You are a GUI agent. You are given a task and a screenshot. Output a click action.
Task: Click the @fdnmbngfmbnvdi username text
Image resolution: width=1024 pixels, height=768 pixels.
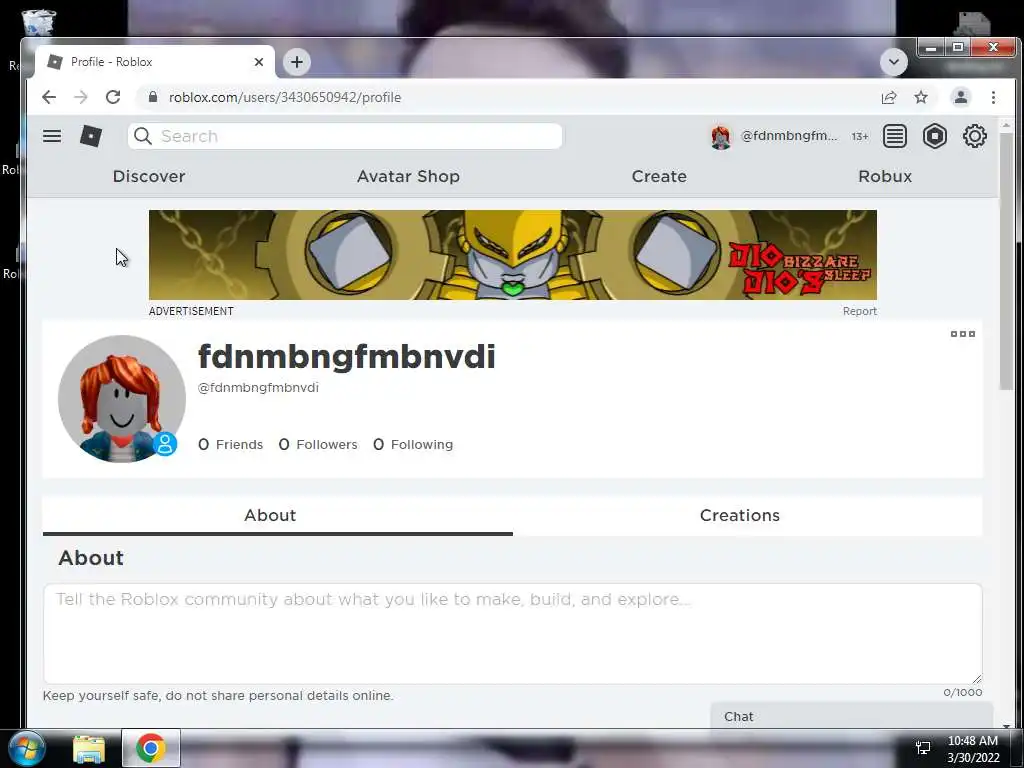coord(258,388)
